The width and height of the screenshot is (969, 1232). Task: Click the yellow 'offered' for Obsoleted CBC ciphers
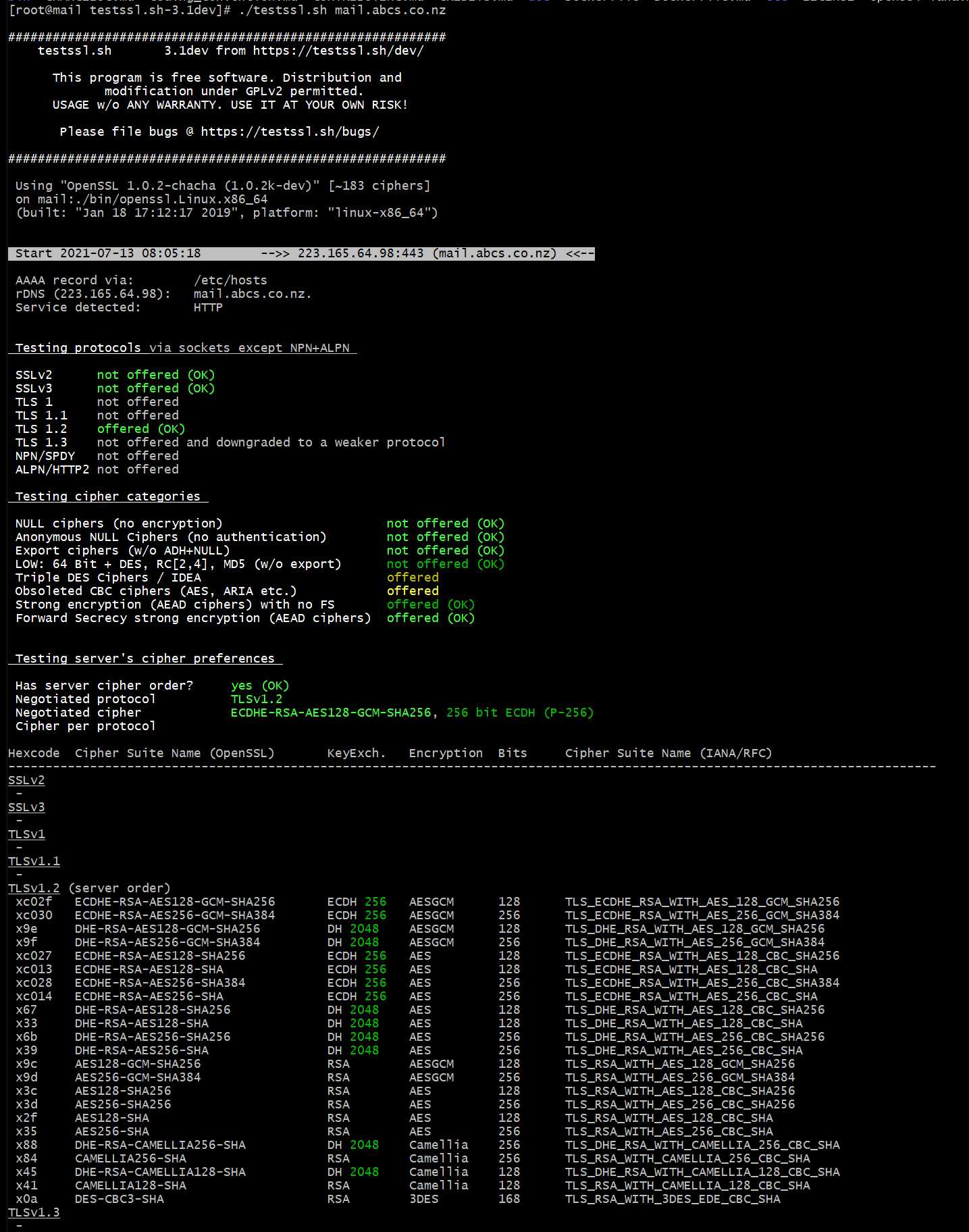point(413,591)
